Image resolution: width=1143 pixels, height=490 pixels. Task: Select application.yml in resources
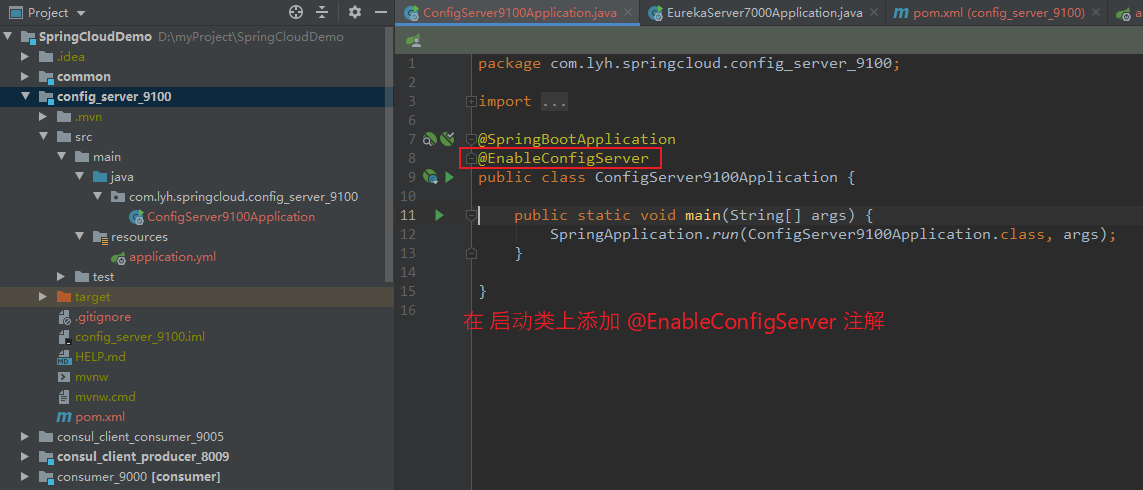coord(173,257)
